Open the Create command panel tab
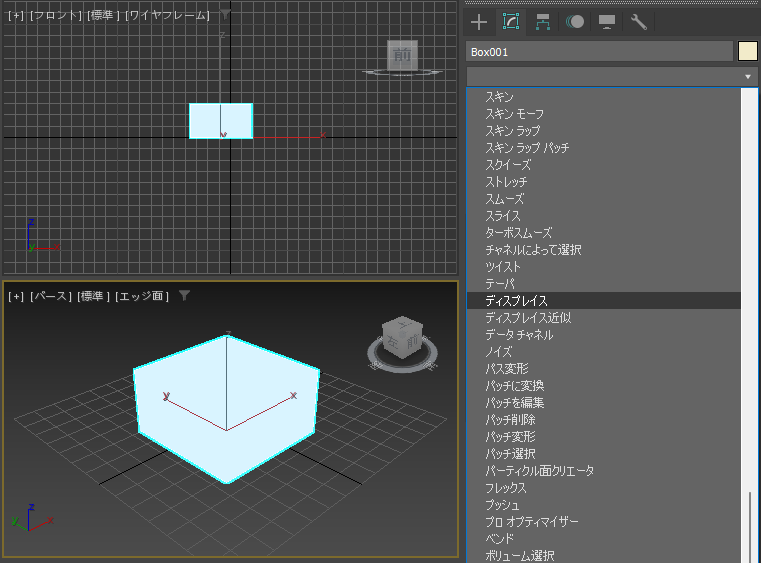This screenshot has height=563, width=761. [x=479, y=22]
